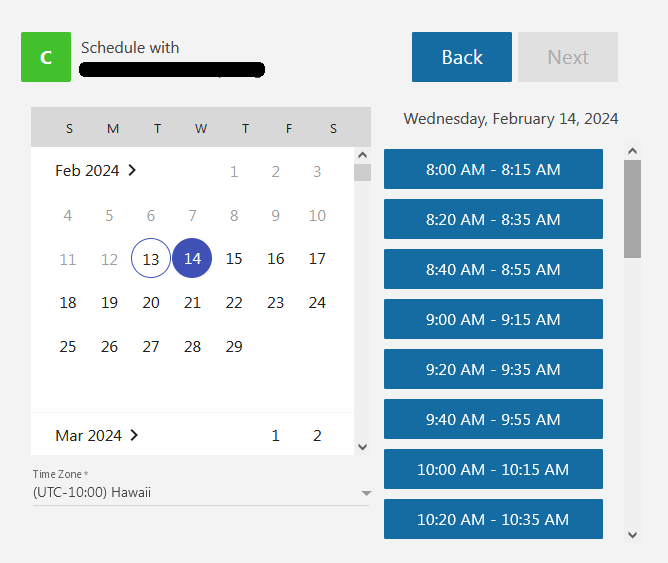Screen dimensions: 668x563
Task: Select the 9:00 AM - 9:15 AM slot
Action: [x=493, y=319]
